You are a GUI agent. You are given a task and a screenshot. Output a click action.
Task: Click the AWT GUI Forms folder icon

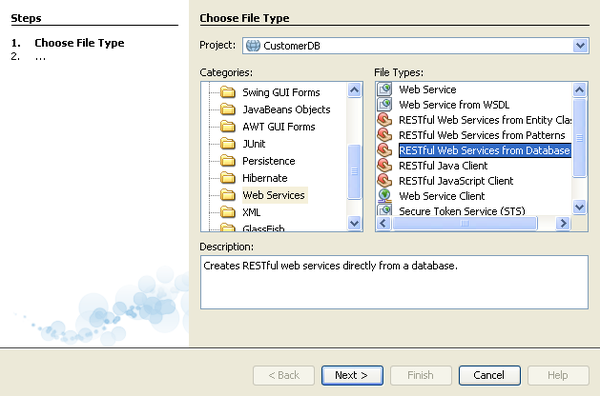coord(228,127)
